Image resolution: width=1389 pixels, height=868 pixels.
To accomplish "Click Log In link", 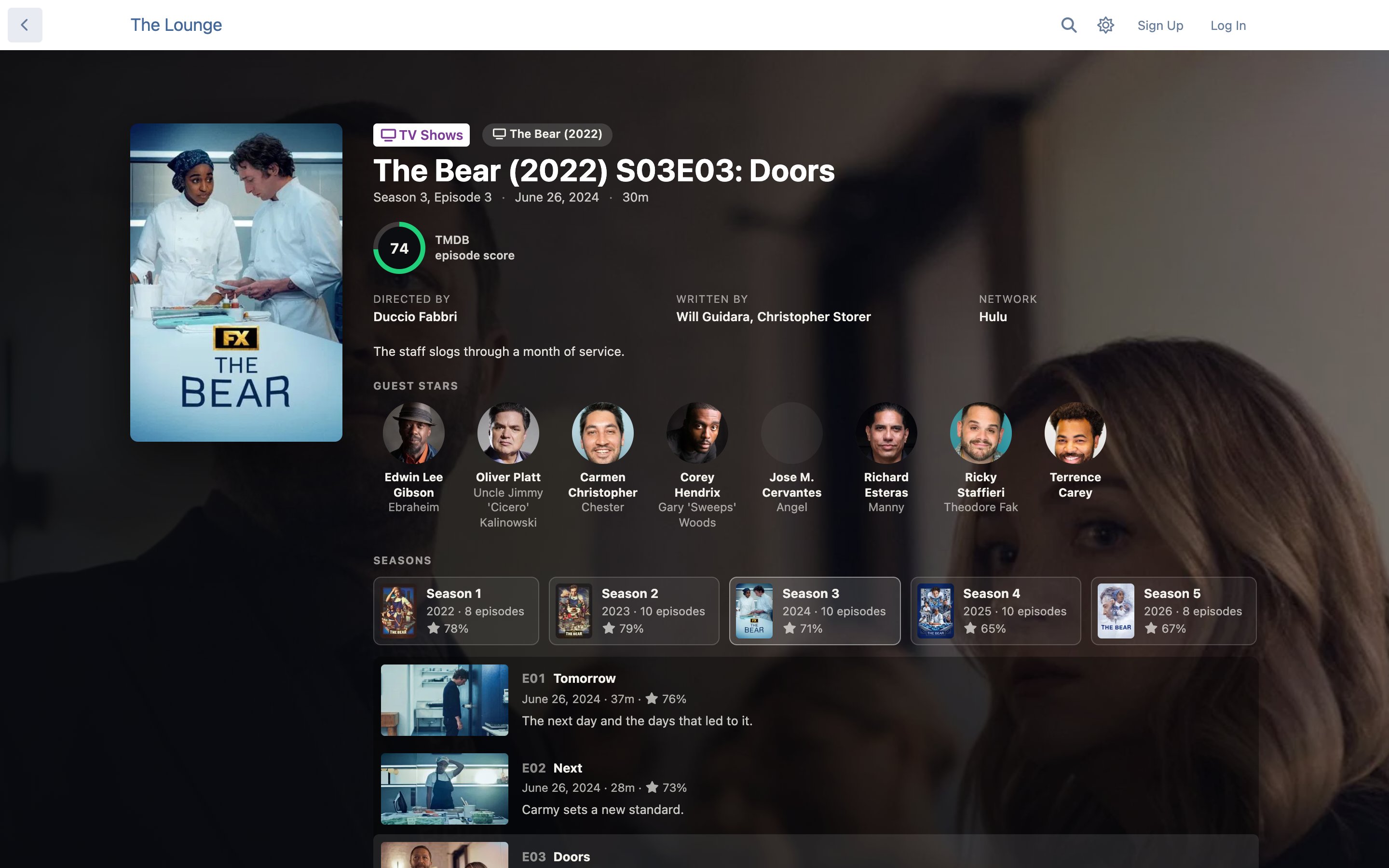I will click(1228, 25).
